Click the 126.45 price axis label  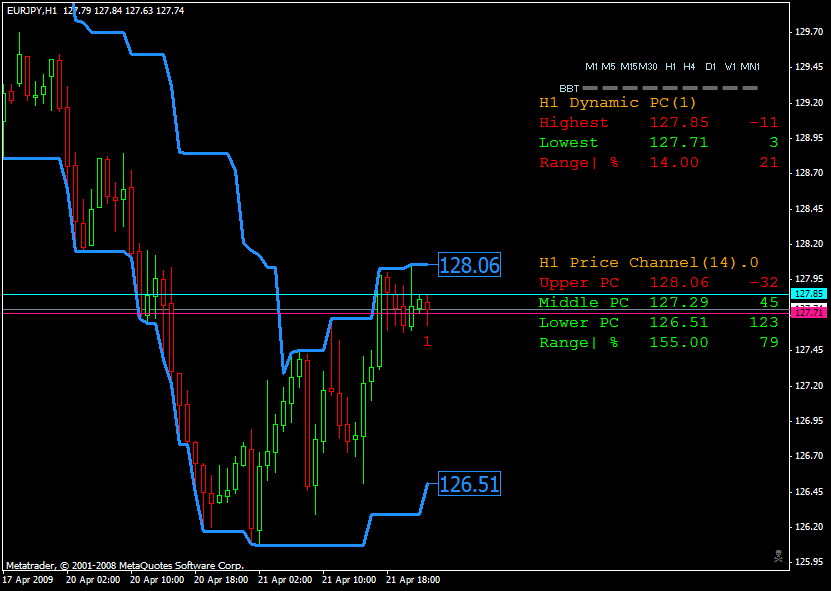click(x=809, y=491)
